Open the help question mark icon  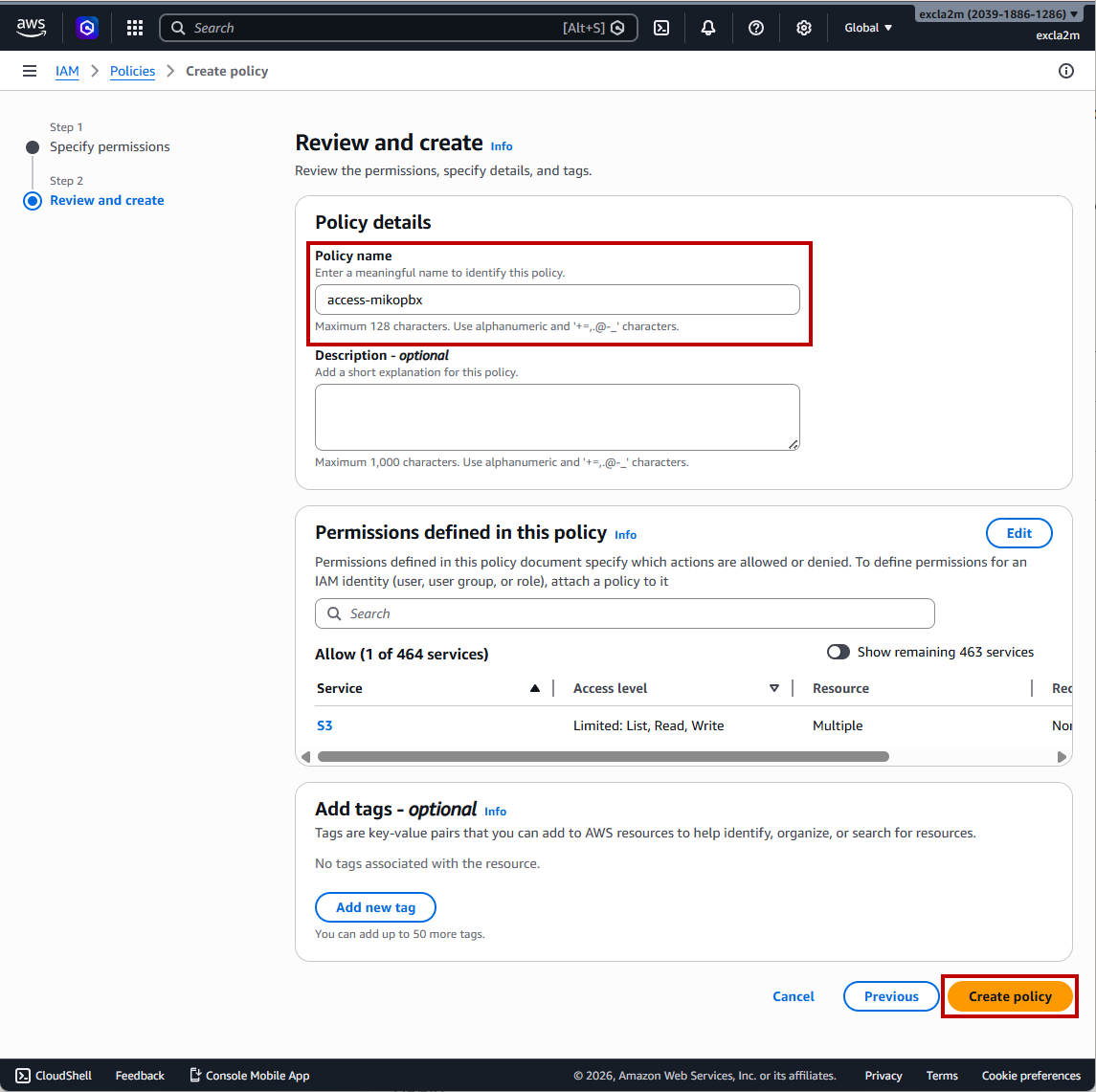tap(756, 28)
